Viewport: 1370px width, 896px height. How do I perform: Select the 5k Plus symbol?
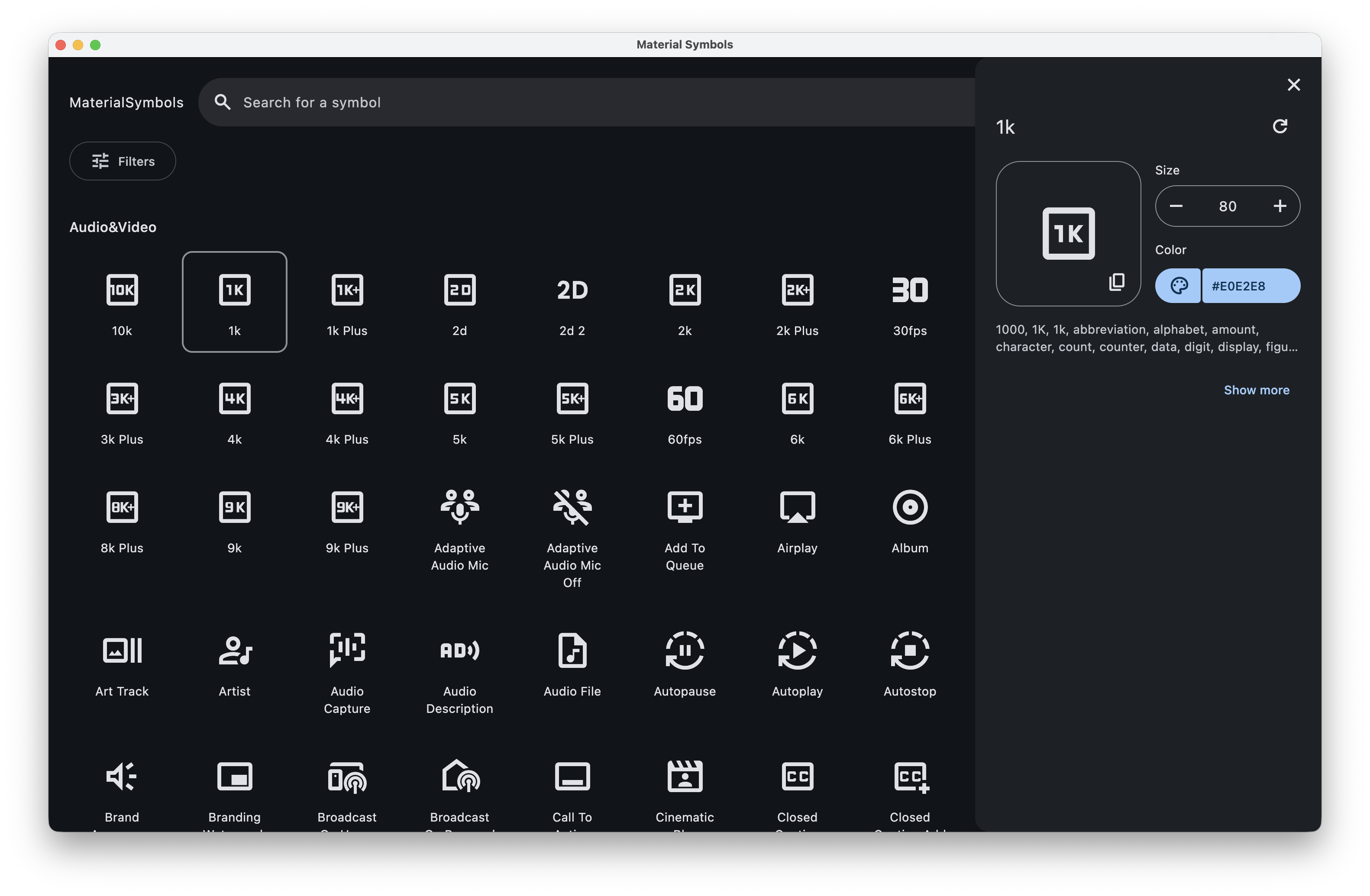572,411
